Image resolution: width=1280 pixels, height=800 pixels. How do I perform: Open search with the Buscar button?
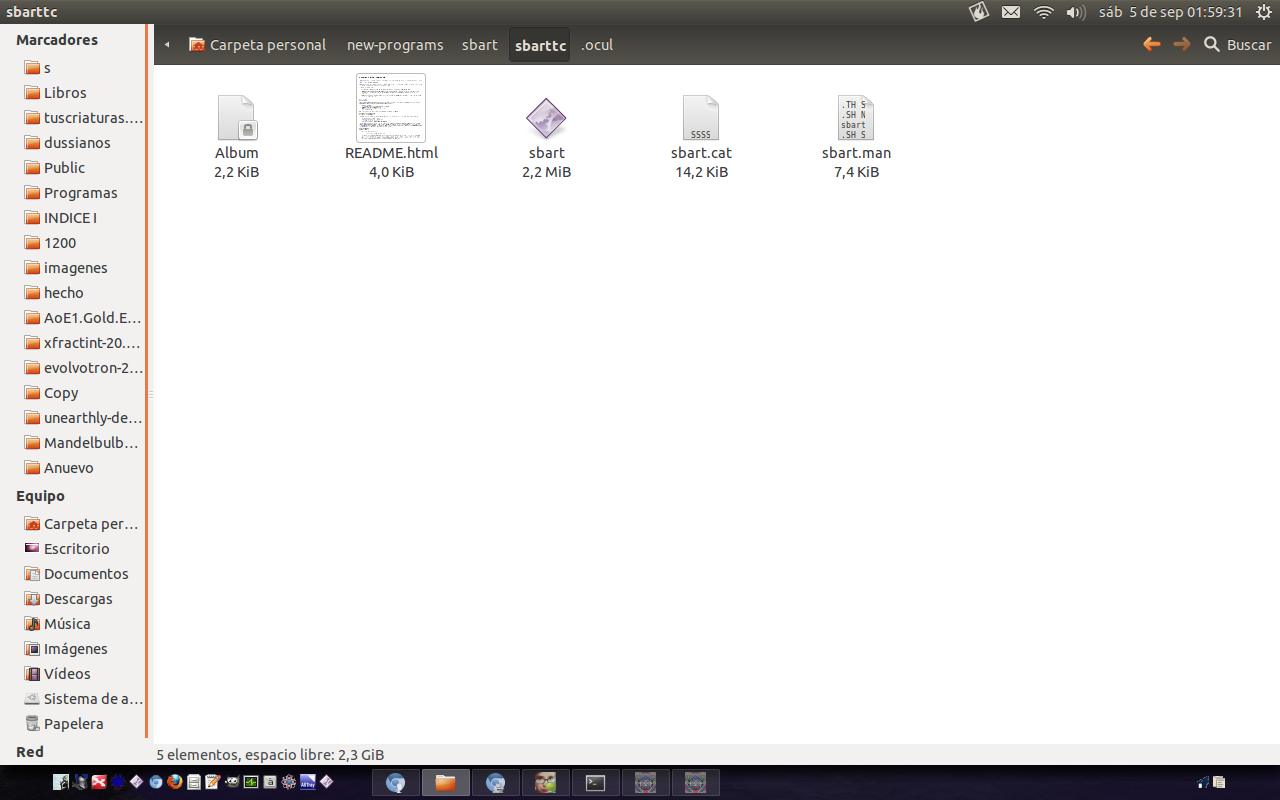coord(1238,44)
